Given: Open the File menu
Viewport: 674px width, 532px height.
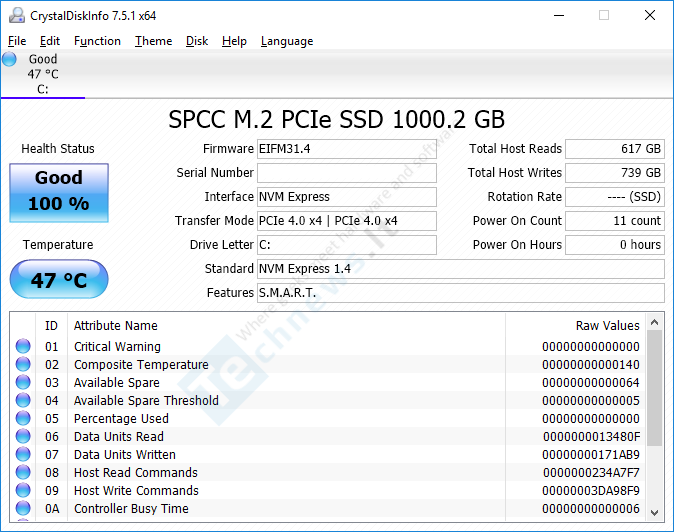Looking at the screenshot, I should pyautogui.click(x=17, y=41).
